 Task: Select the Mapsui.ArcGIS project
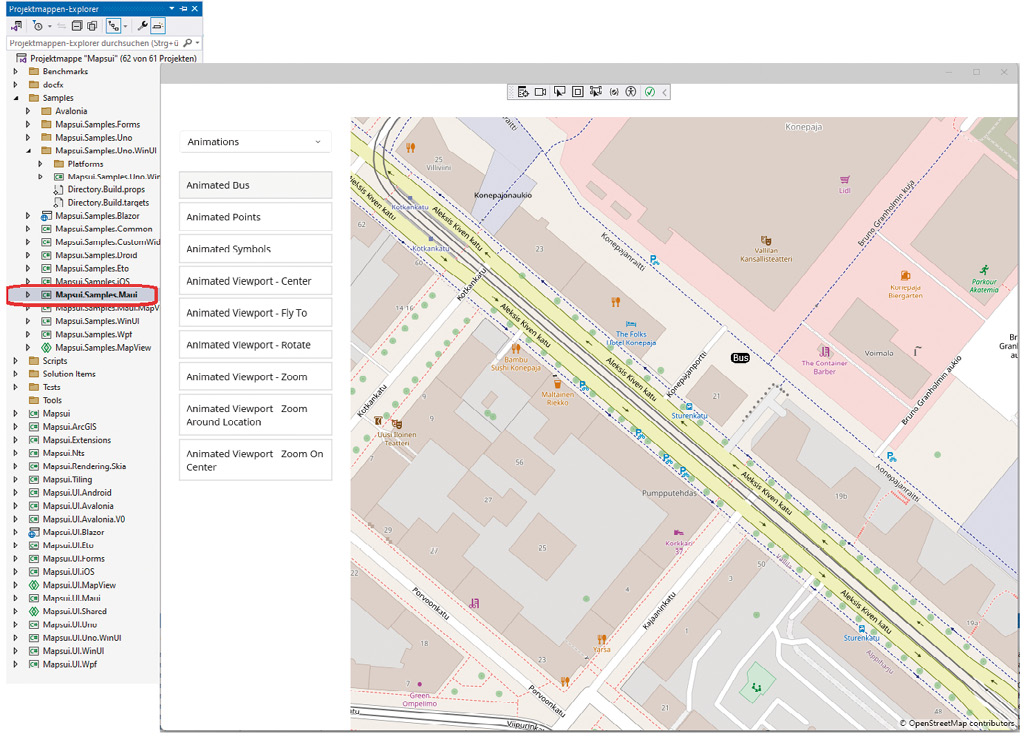coord(69,427)
